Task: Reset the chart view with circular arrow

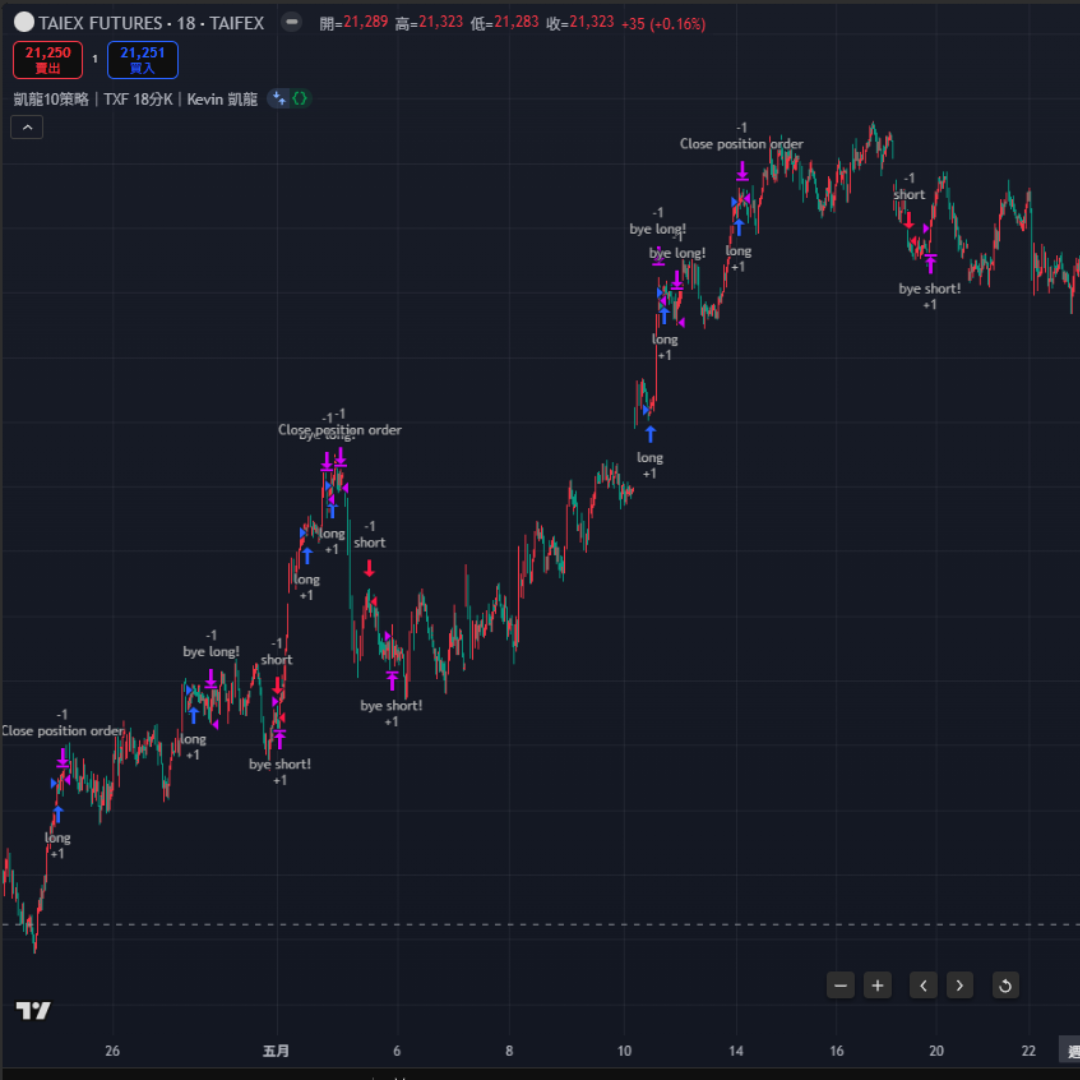Action: (x=1006, y=985)
